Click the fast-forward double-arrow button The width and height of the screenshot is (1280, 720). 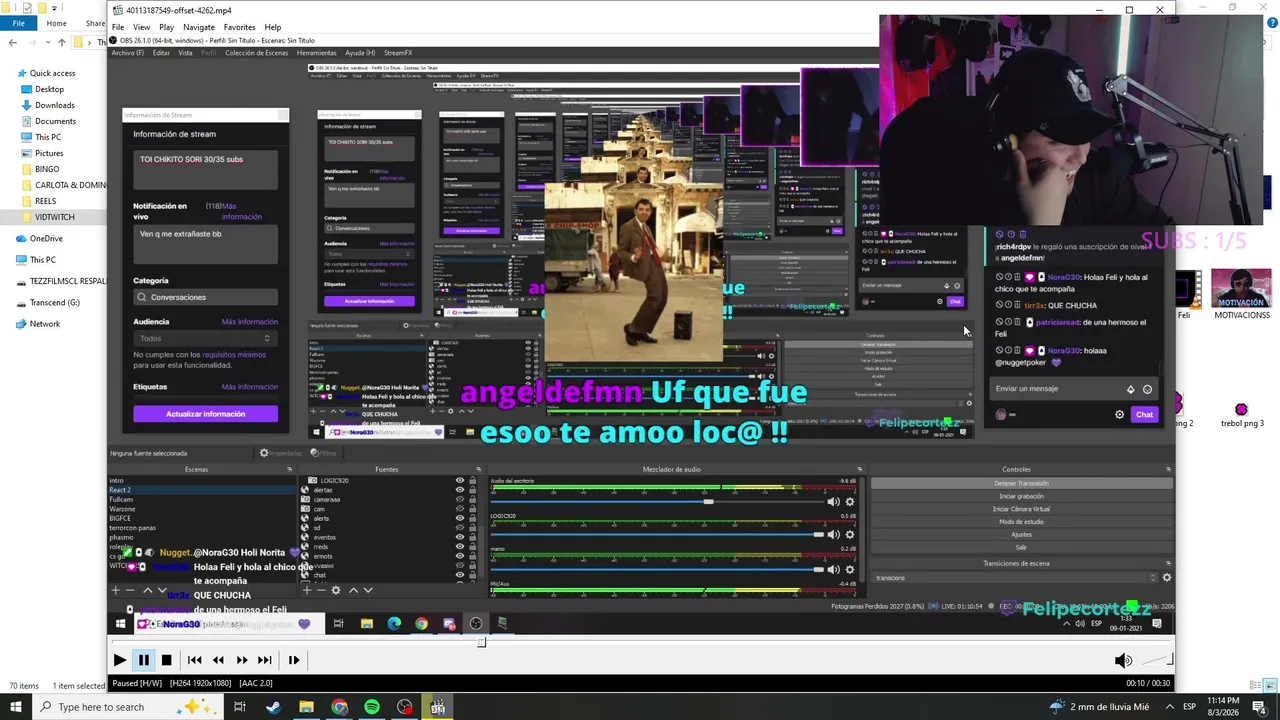pos(241,660)
